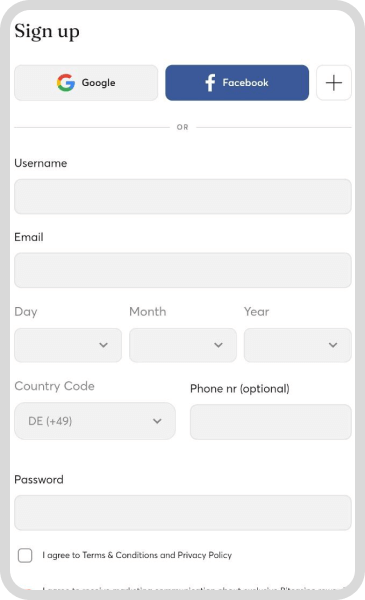365x600 pixels.
Task: Focus the Phone nr (optional) field
Action: coord(270,422)
